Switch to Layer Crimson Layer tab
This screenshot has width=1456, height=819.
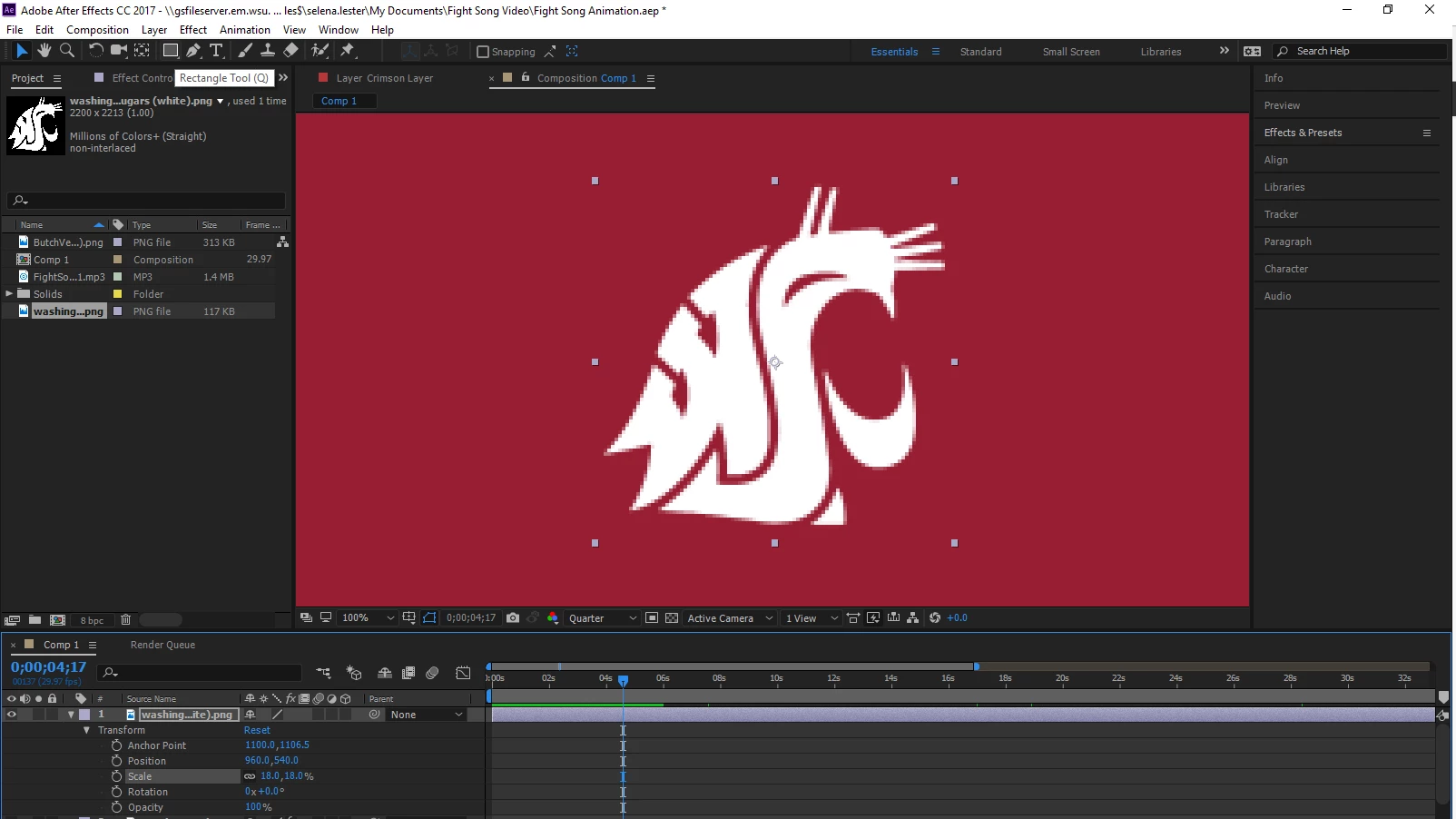click(385, 78)
